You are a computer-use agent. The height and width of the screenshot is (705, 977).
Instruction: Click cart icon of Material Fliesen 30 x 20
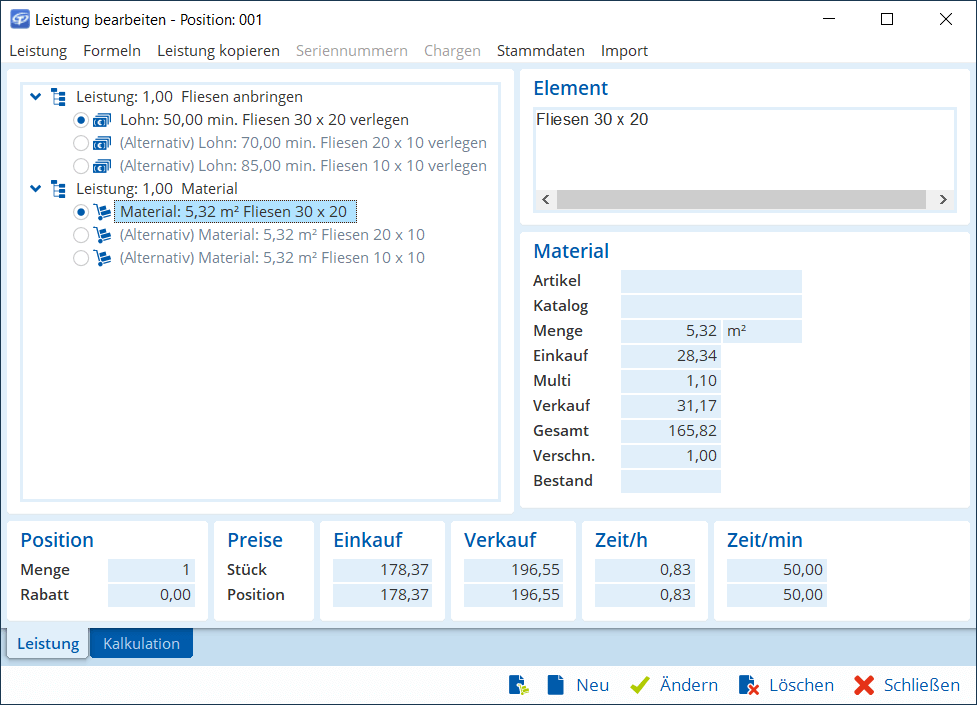(x=102, y=212)
